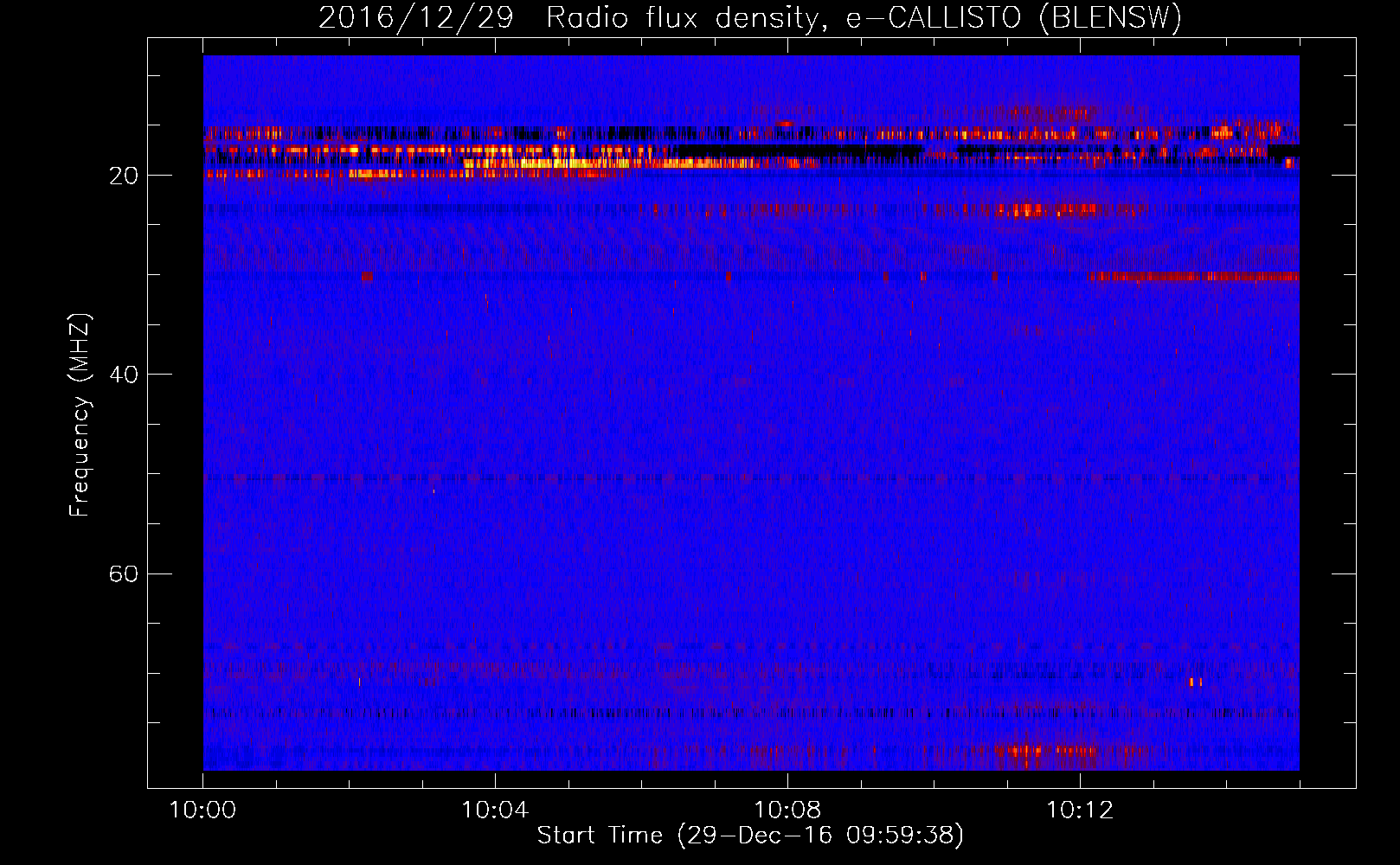The height and width of the screenshot is (865, 1400).
Task: Click the "40" frequency axis label
Action: tap(124, 375)
